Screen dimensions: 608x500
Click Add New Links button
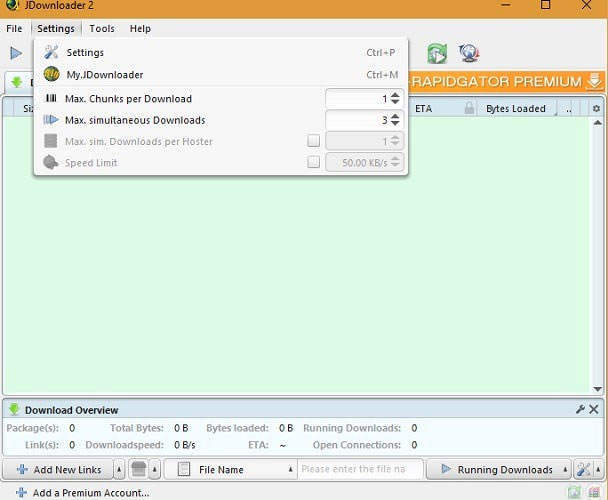[58, 469]
